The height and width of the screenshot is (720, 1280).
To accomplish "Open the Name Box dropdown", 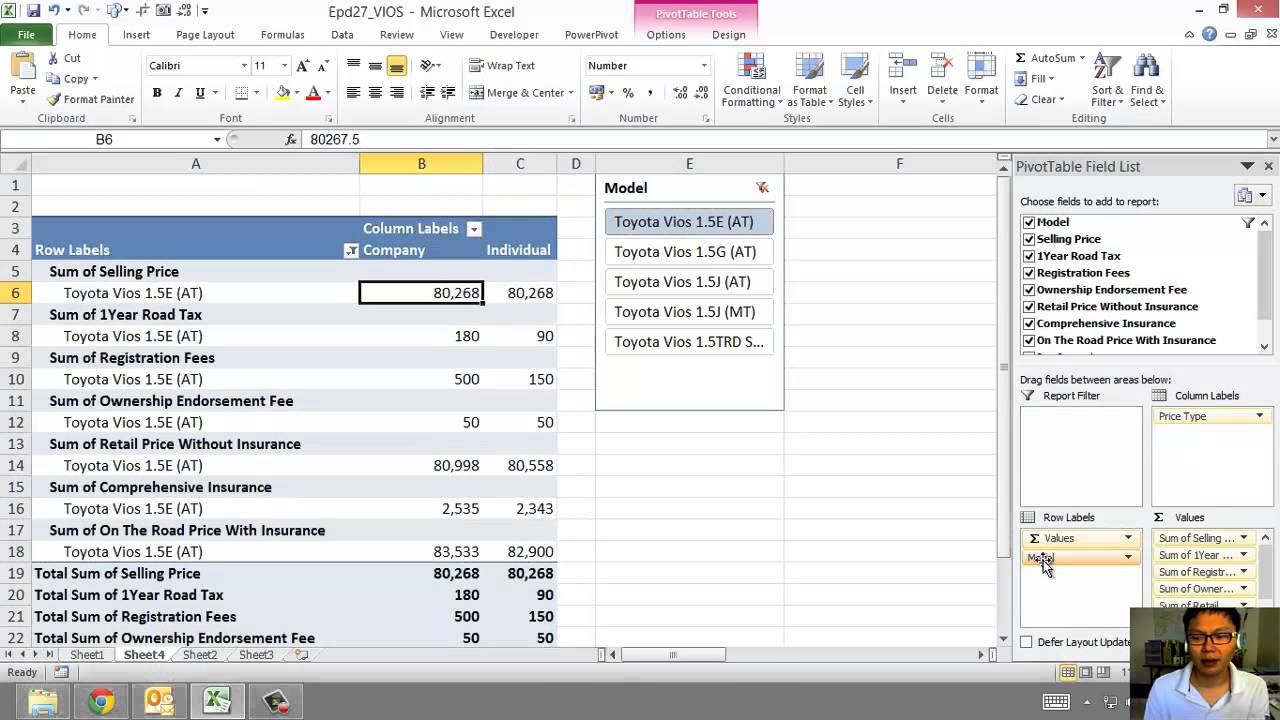I will (x=217, y=140).
